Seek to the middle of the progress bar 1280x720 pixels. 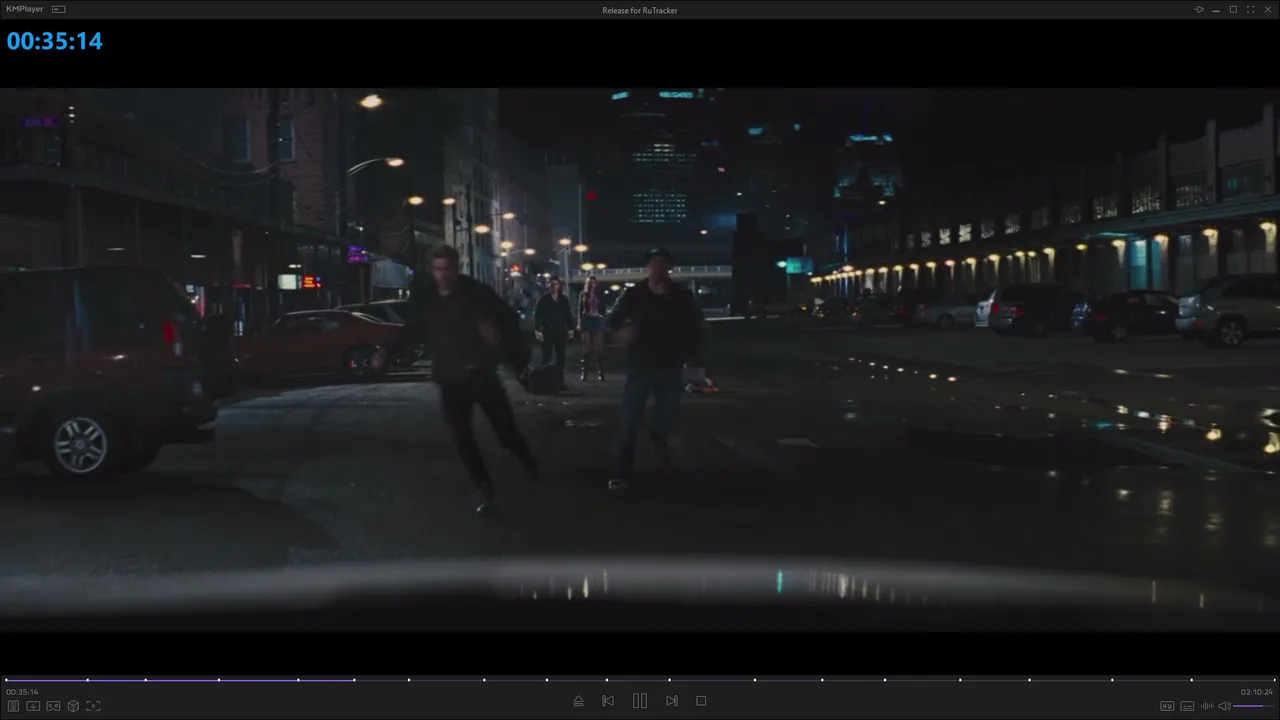[640, 680]
